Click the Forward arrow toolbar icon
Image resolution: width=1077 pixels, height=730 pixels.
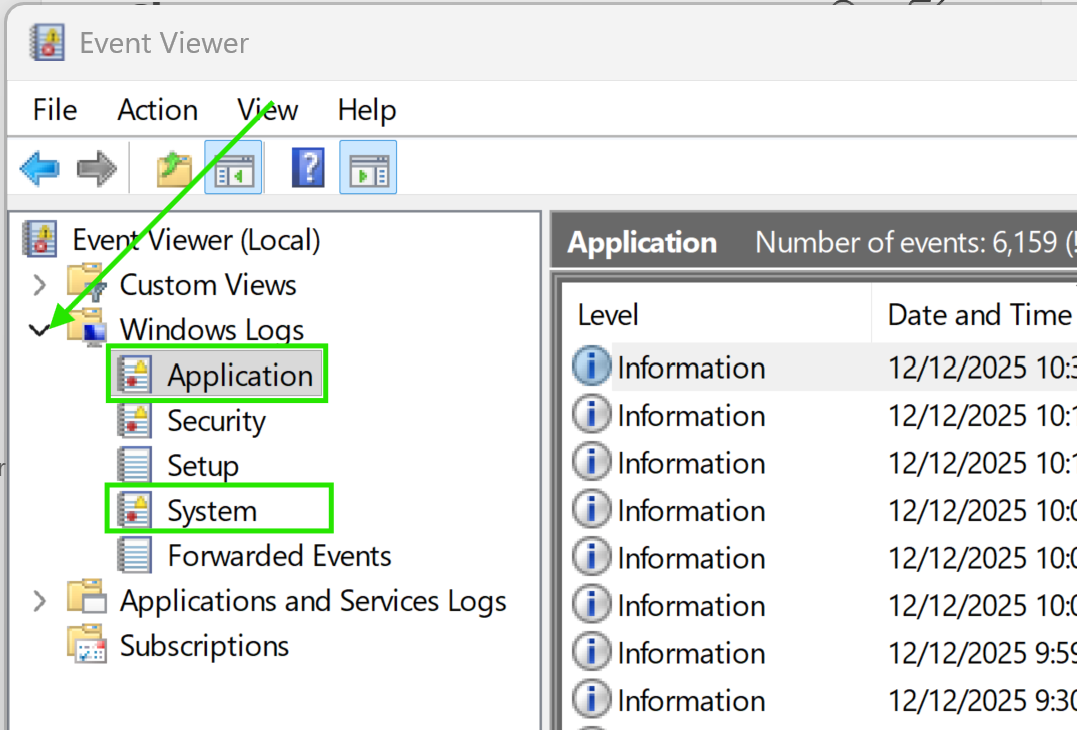(97, 168)
